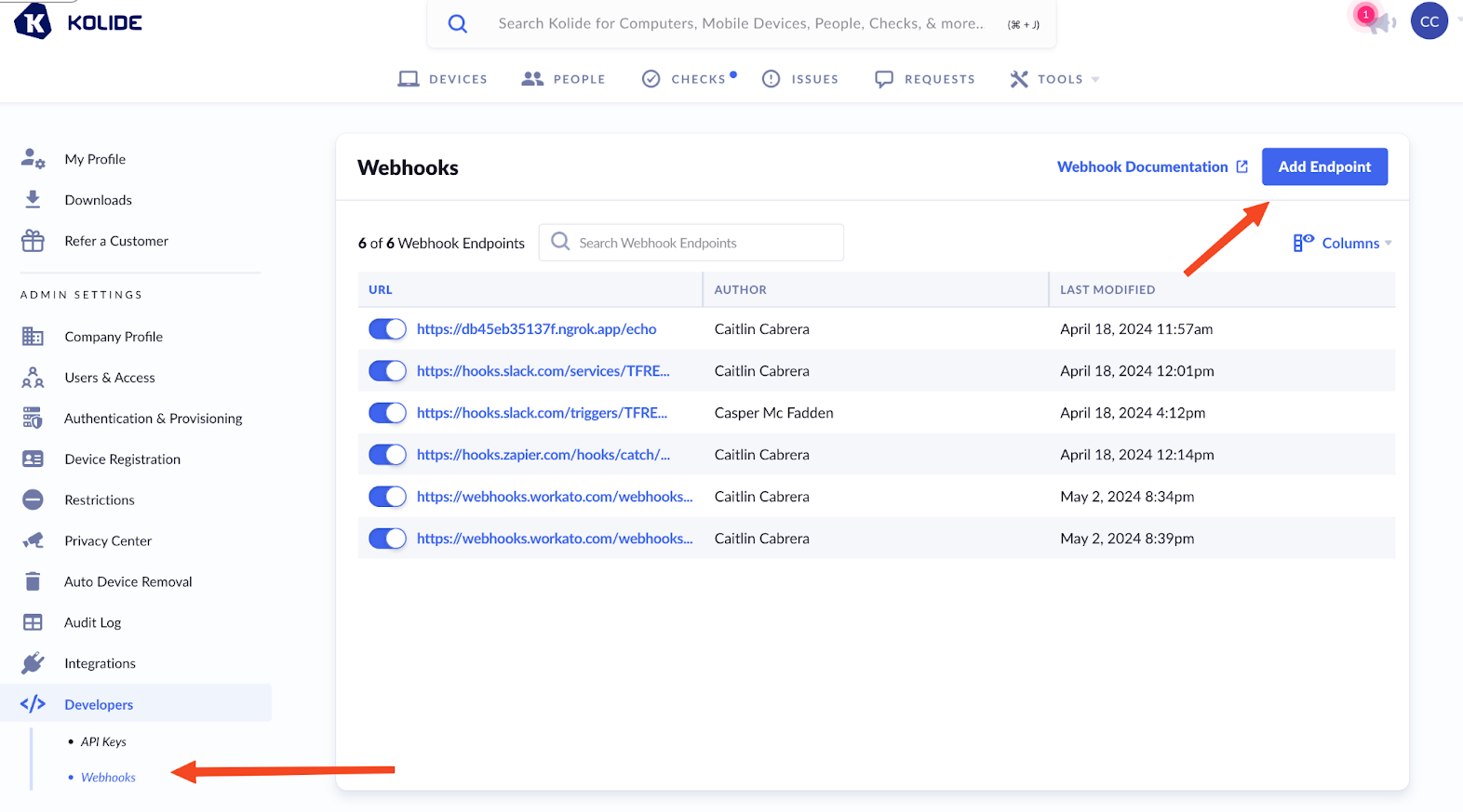
Task: Click the Kolide logo icon
Action: tap(33, 21)
